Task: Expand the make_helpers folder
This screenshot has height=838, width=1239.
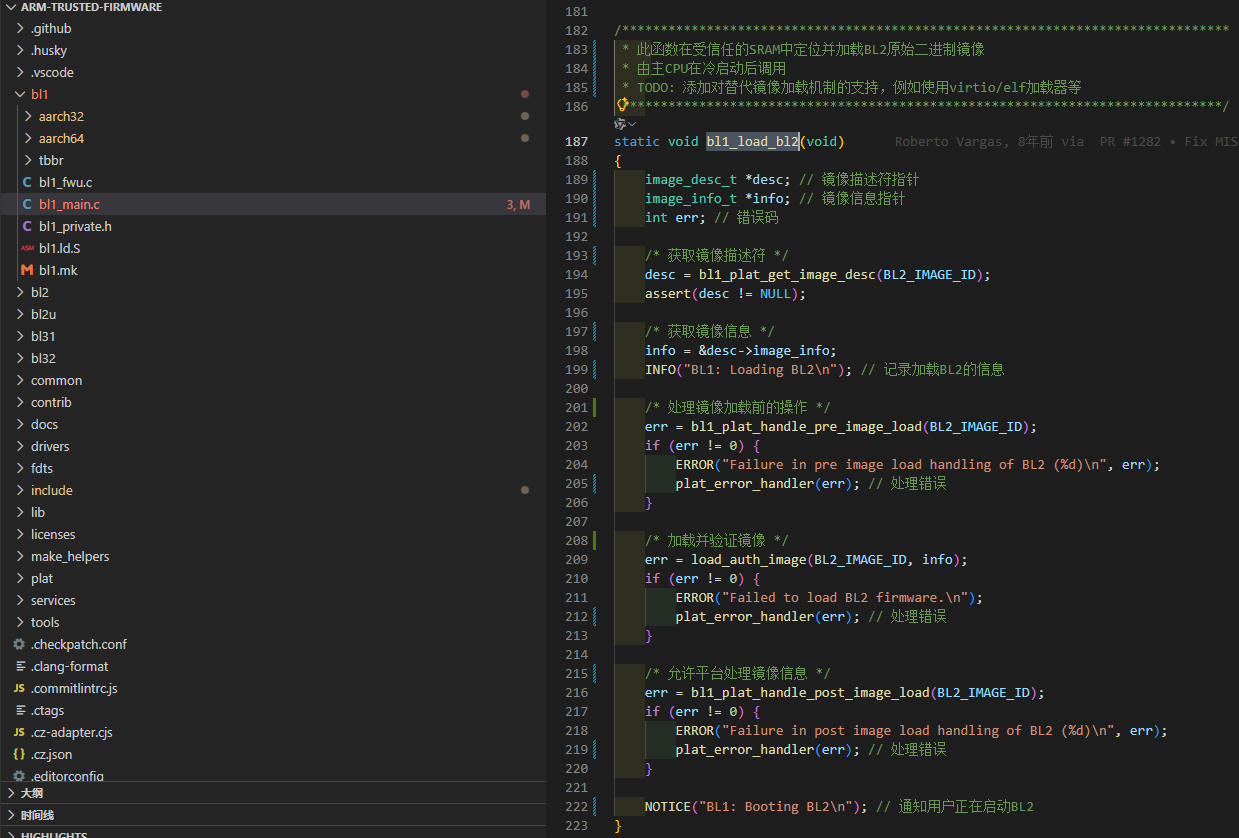Action: tap(21, 556)
